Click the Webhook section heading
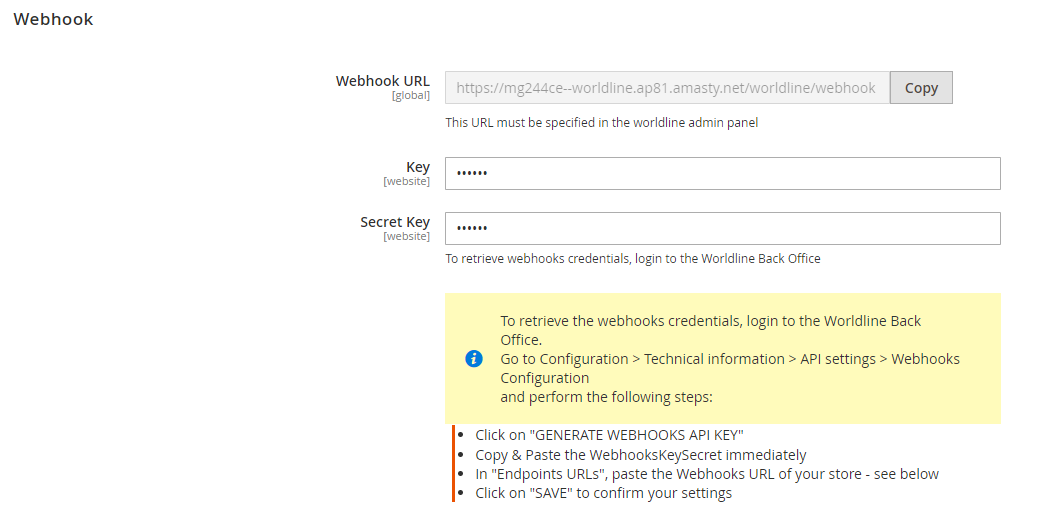 [x=54, y=19]
